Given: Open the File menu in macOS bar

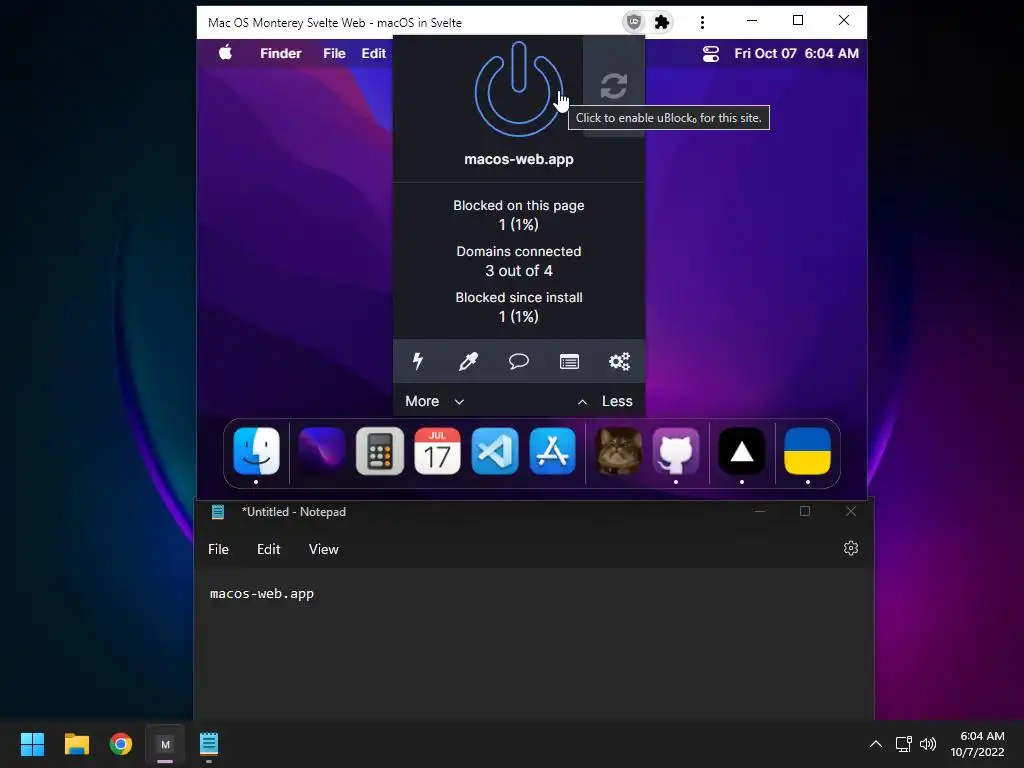Looking at the screenshot, I should pyautogui.click(x=334, y=54).
